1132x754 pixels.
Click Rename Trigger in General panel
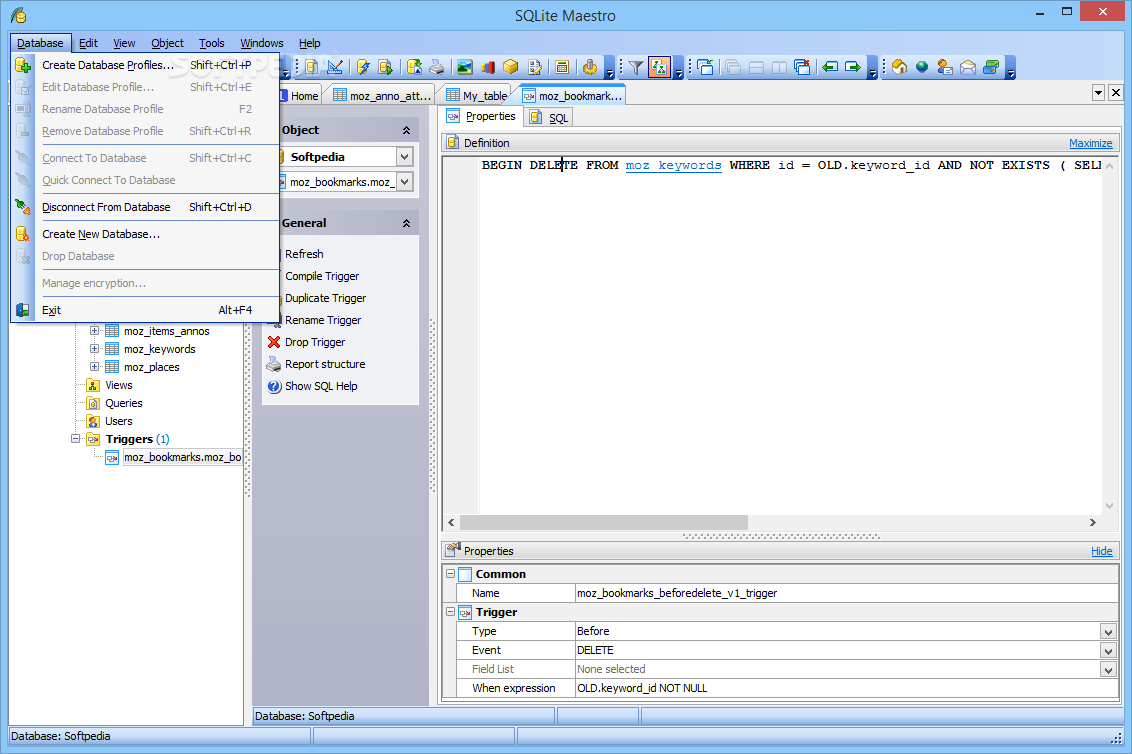(323, 320)
